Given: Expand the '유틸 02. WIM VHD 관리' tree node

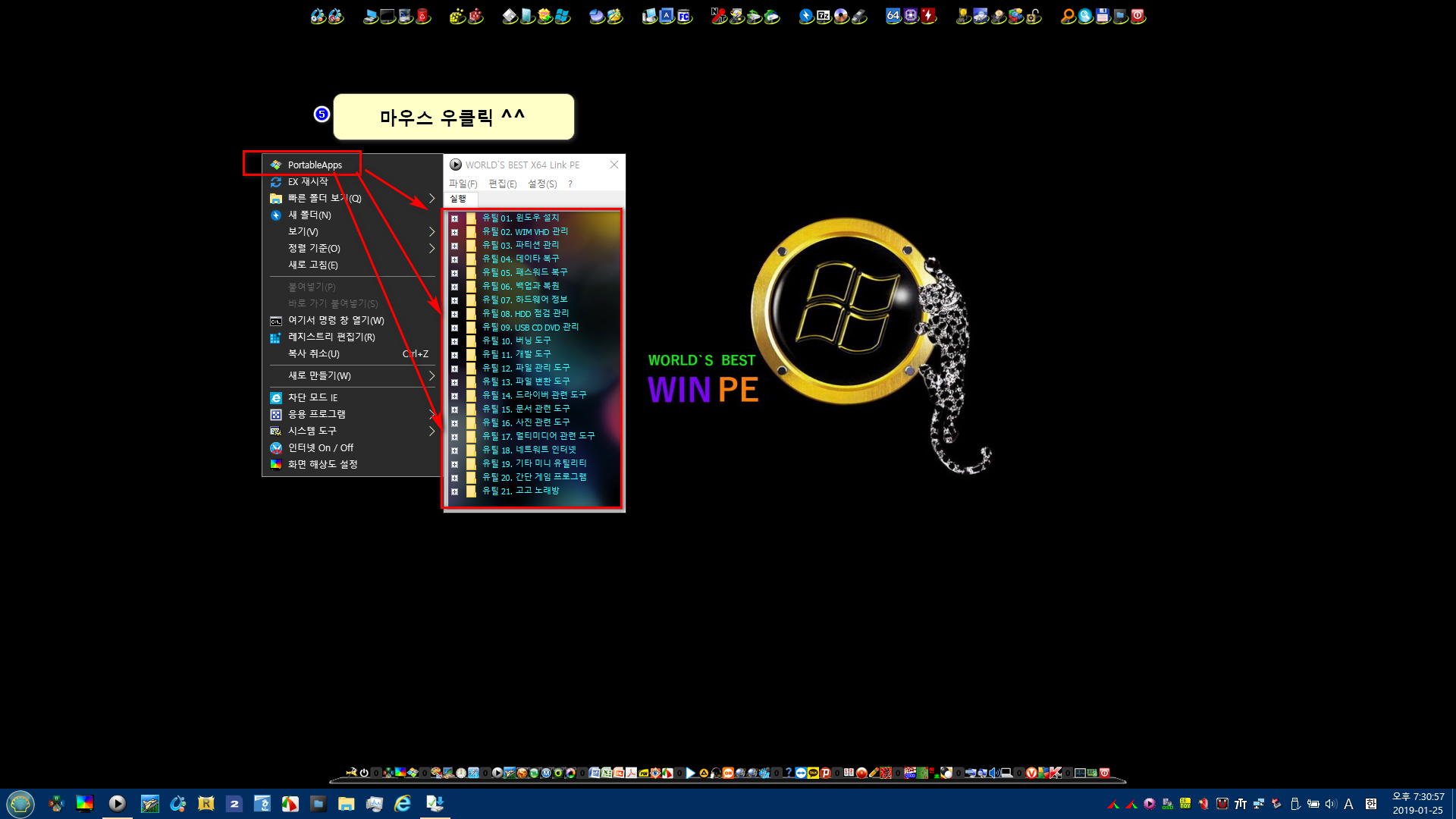Looking at the screenshot, I should [x=454, y=232].
